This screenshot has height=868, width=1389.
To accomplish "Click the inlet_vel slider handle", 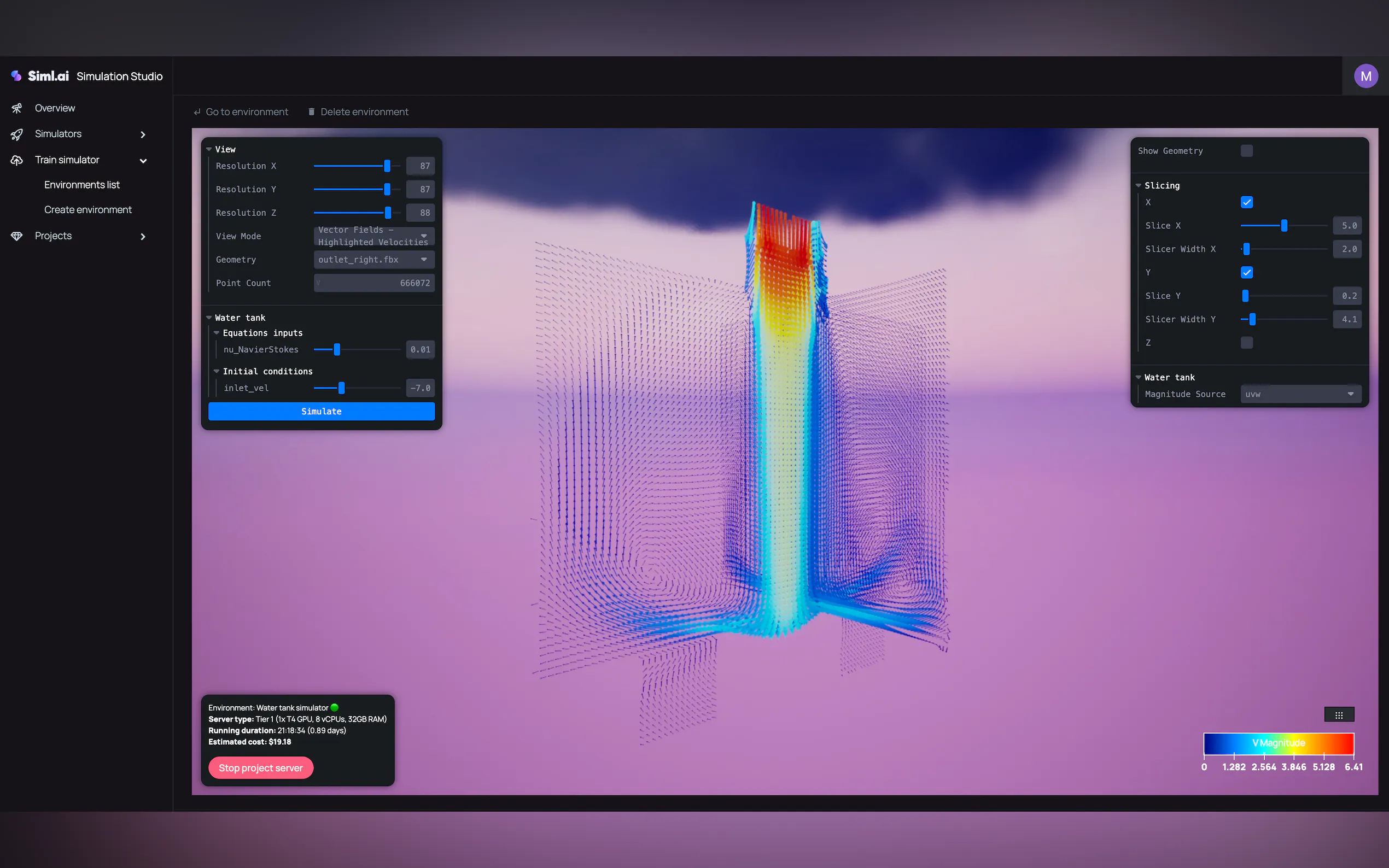I will 342,388.
